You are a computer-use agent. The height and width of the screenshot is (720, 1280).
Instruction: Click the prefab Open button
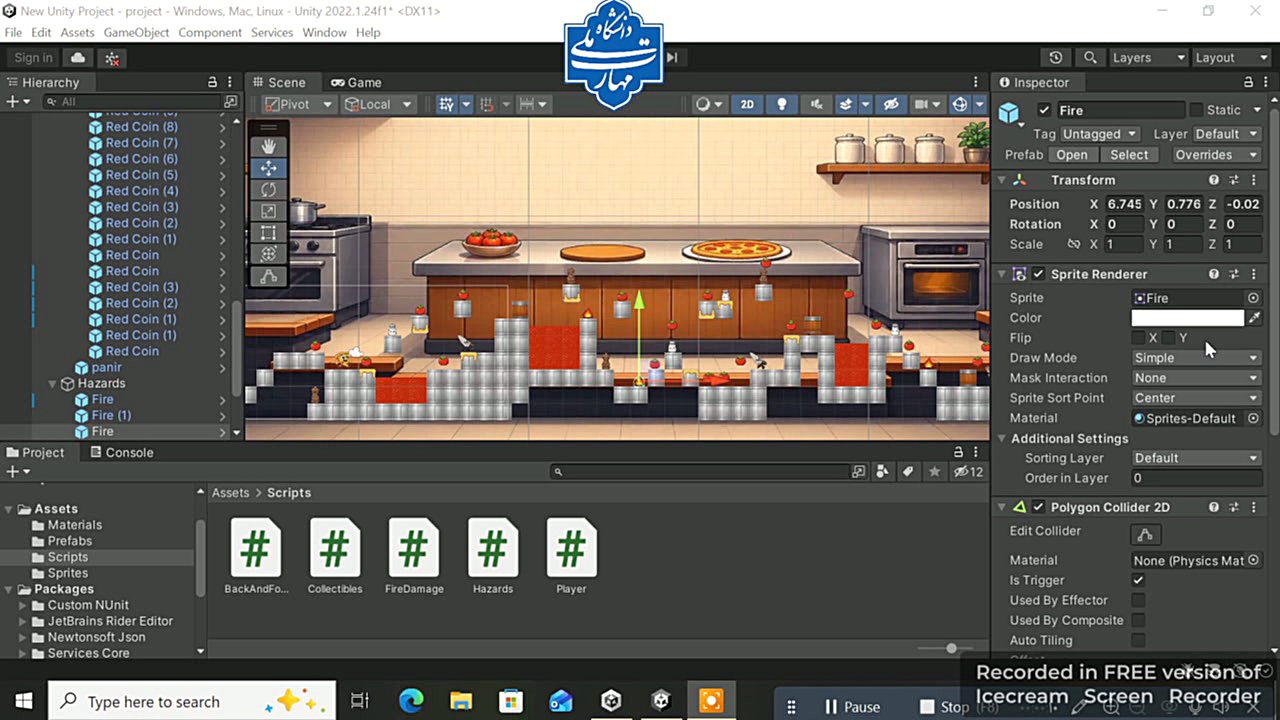pos(1072,155)
